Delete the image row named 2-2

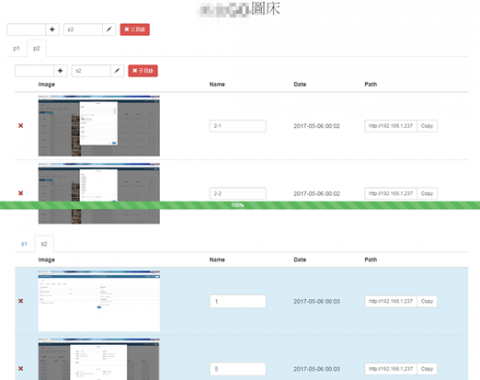21,193
